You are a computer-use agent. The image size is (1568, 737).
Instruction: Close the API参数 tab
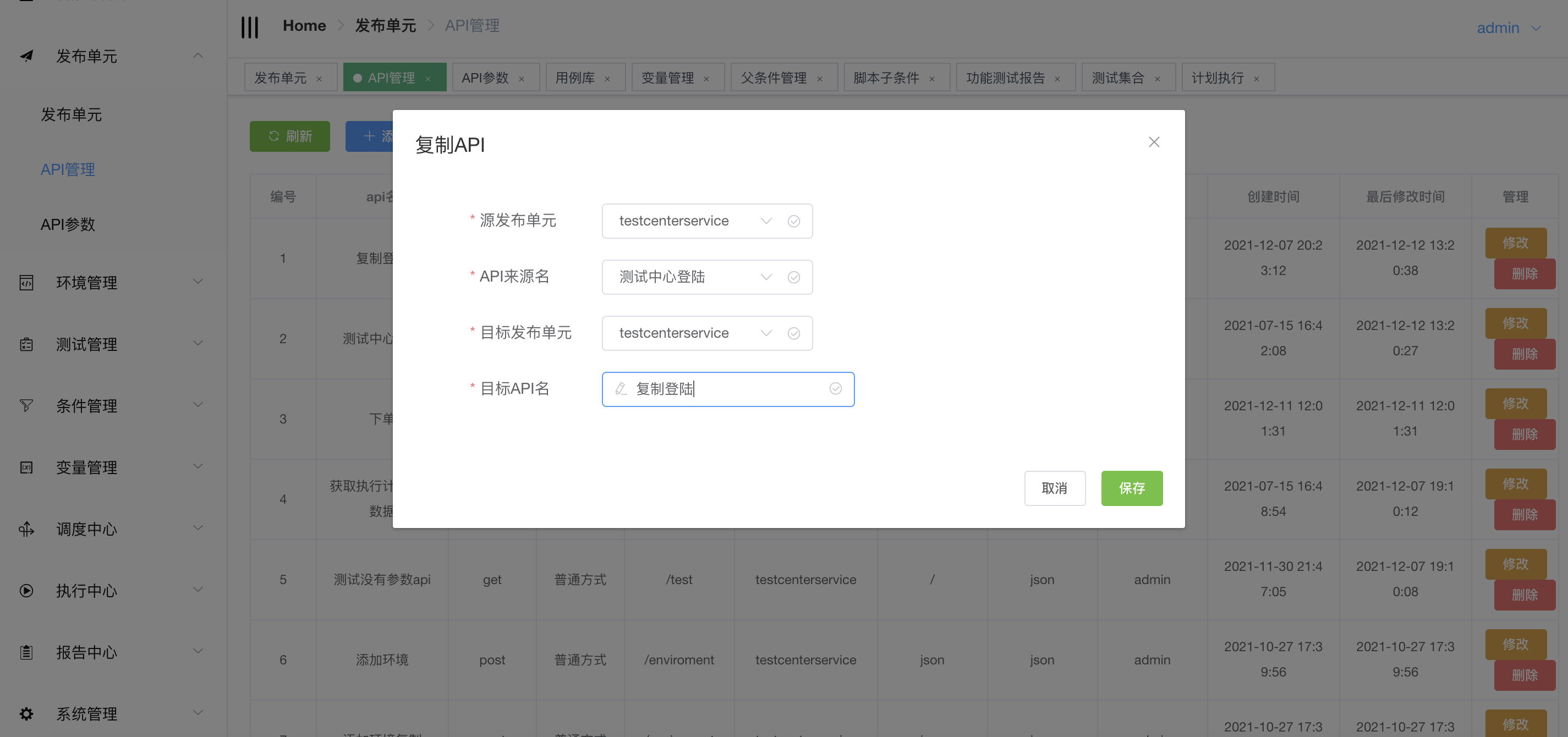[521, 79]
